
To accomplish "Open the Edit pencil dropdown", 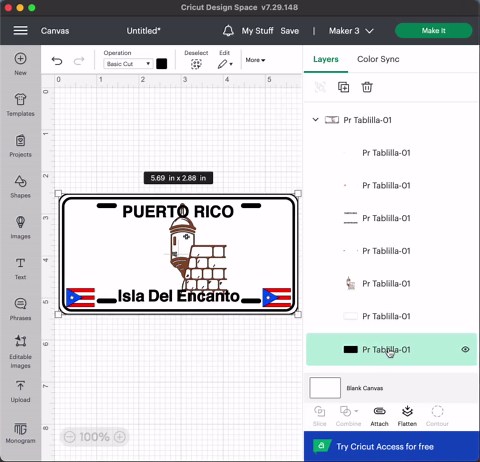I will click(x=225, y=64).
